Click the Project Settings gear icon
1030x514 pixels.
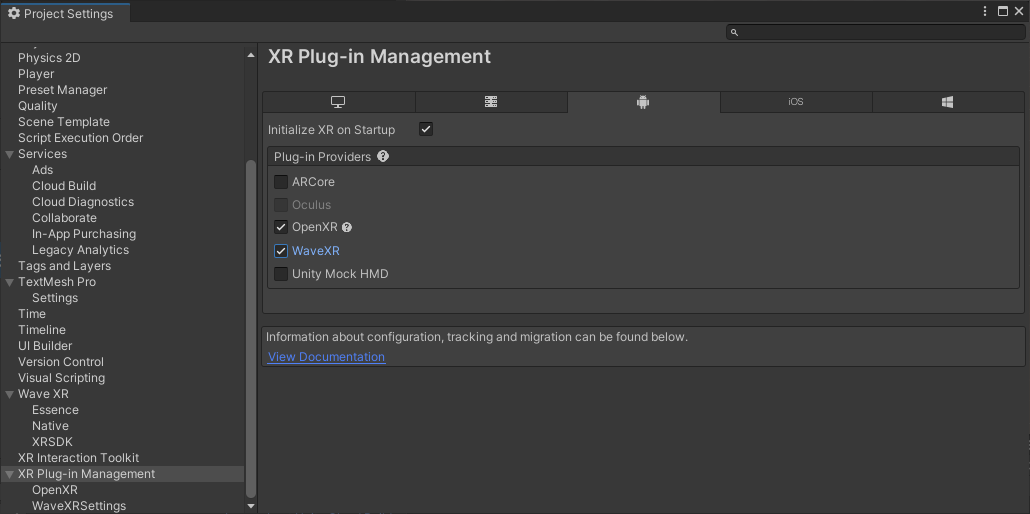[13, 13]
